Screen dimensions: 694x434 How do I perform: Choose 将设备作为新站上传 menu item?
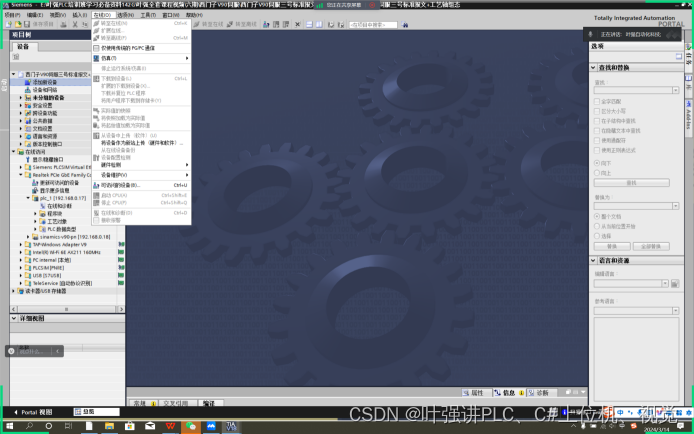click(x=141, y=143)
